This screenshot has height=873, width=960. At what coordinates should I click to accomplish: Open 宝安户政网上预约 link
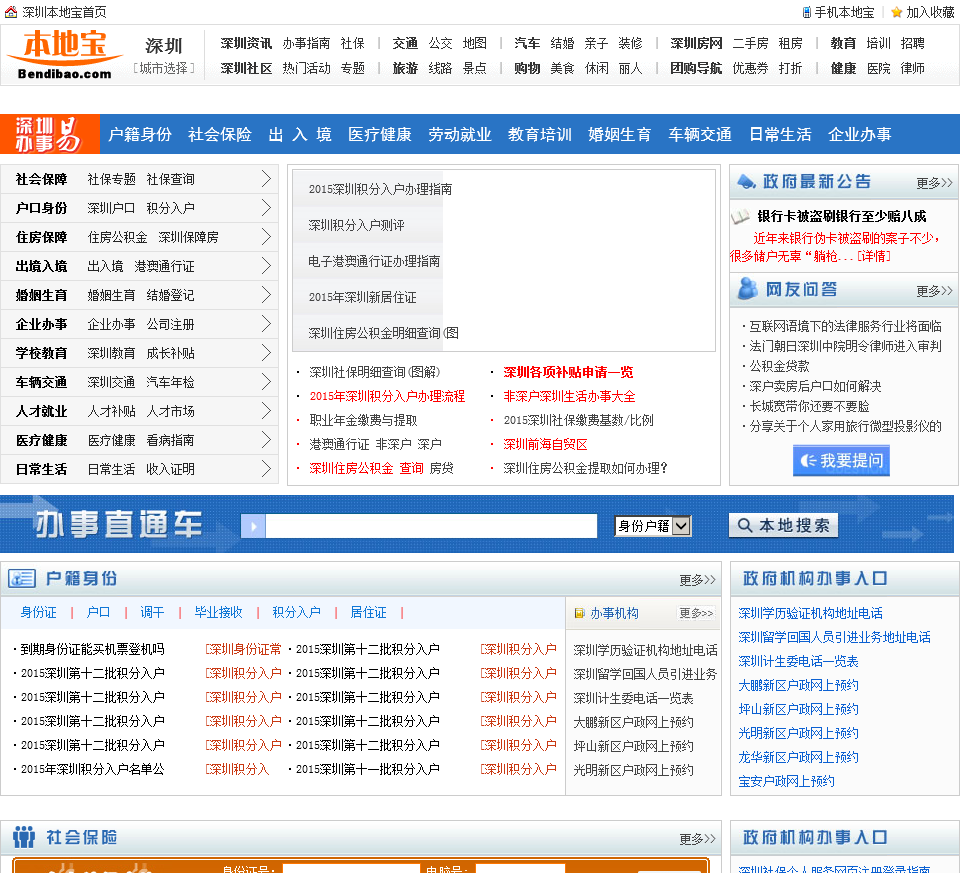coord(786,781)
